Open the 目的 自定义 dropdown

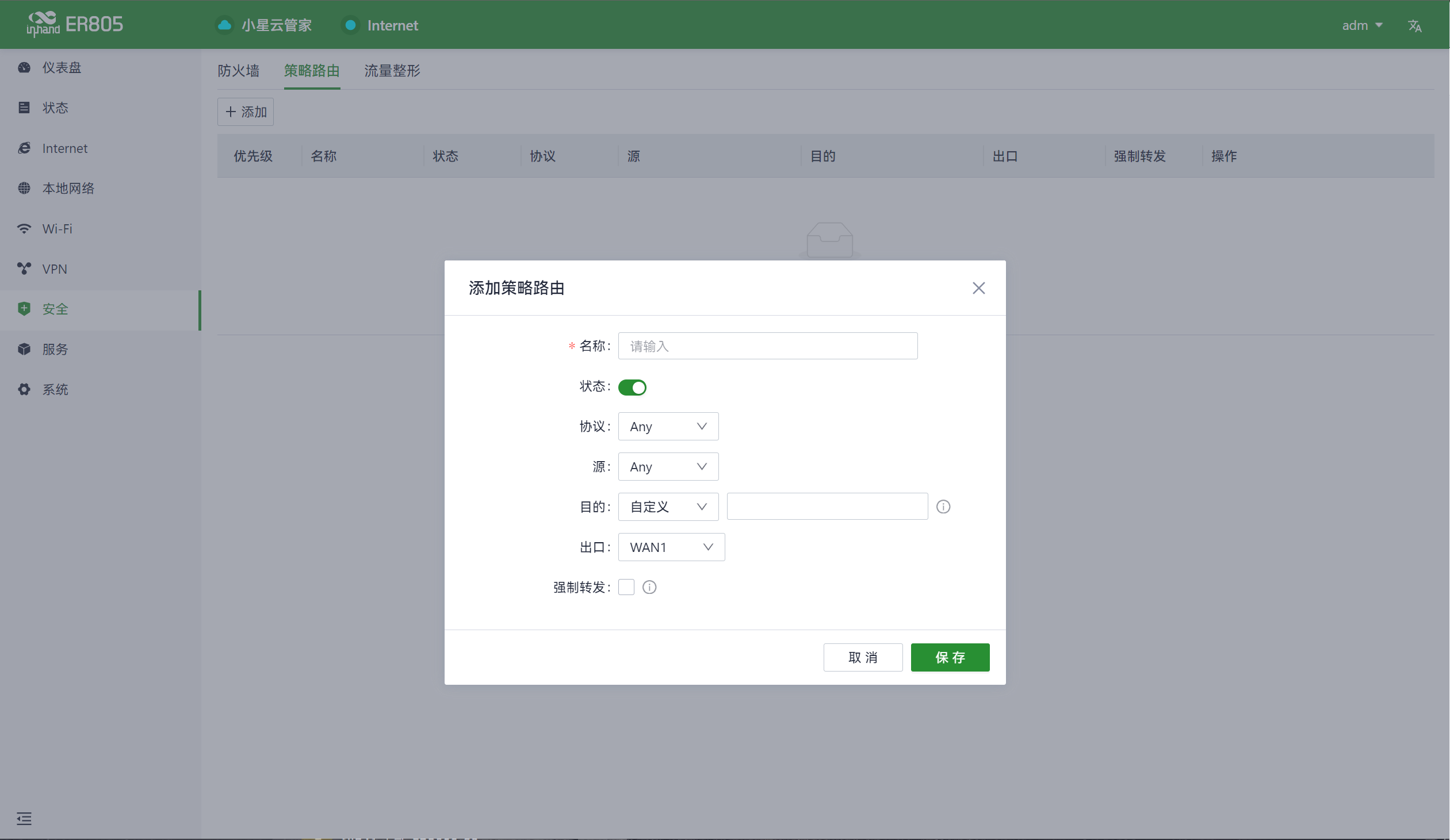coord(668,507)
